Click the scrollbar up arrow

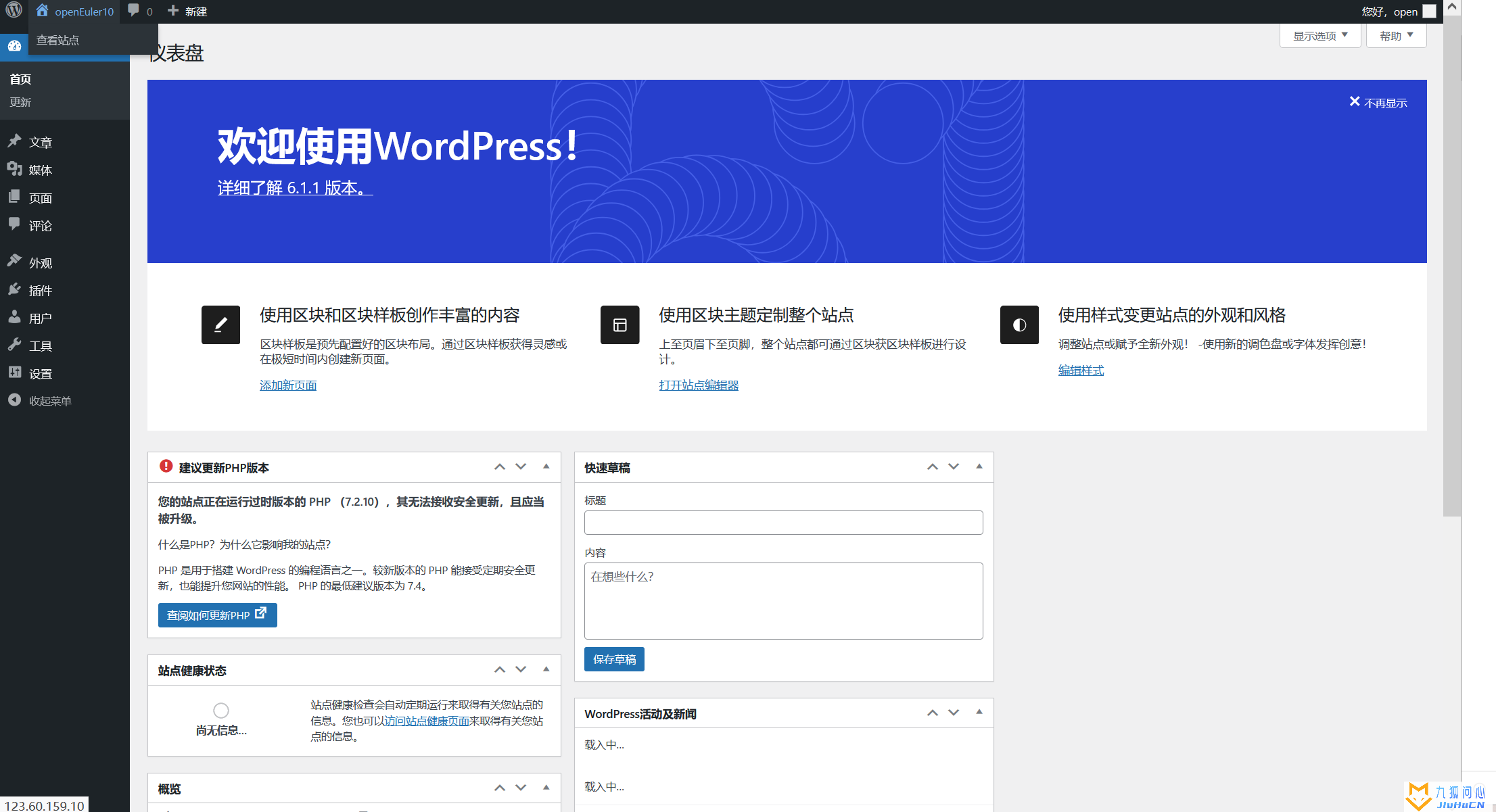[x=1452, y=7]
